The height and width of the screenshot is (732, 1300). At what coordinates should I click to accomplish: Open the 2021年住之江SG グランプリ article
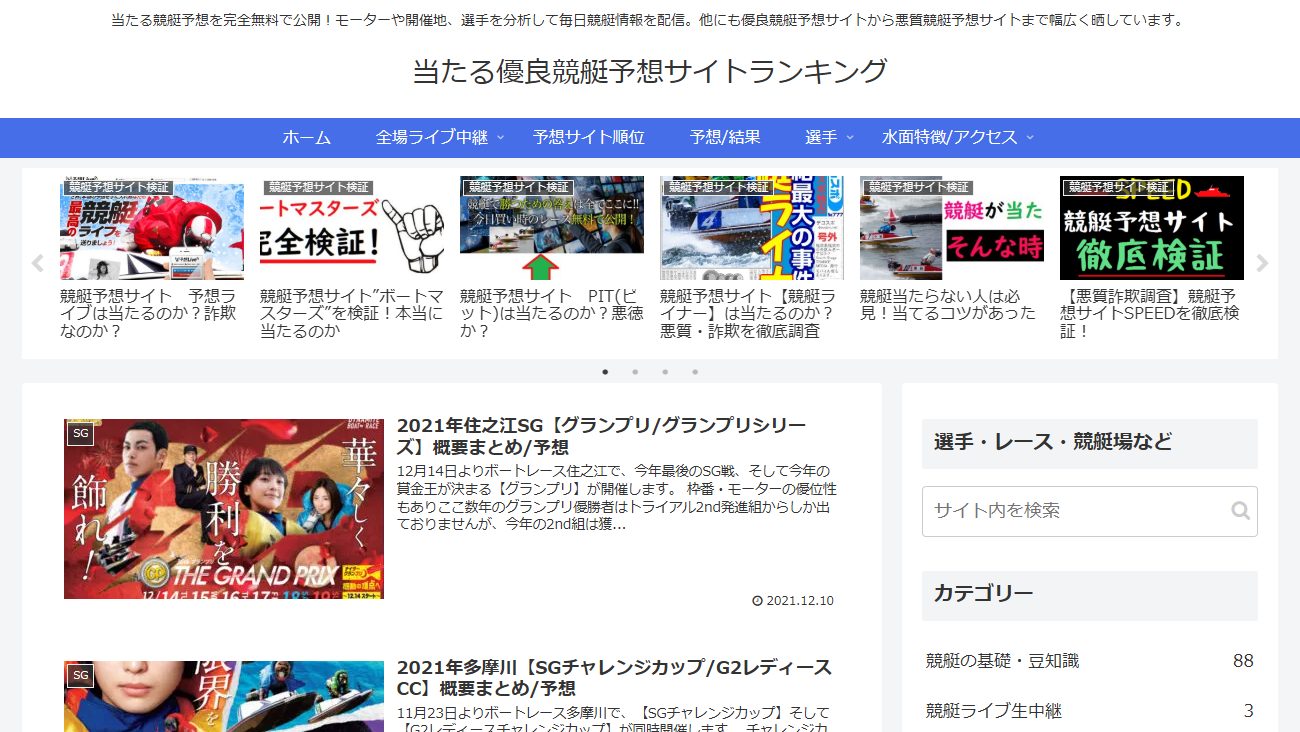(601, 436)
